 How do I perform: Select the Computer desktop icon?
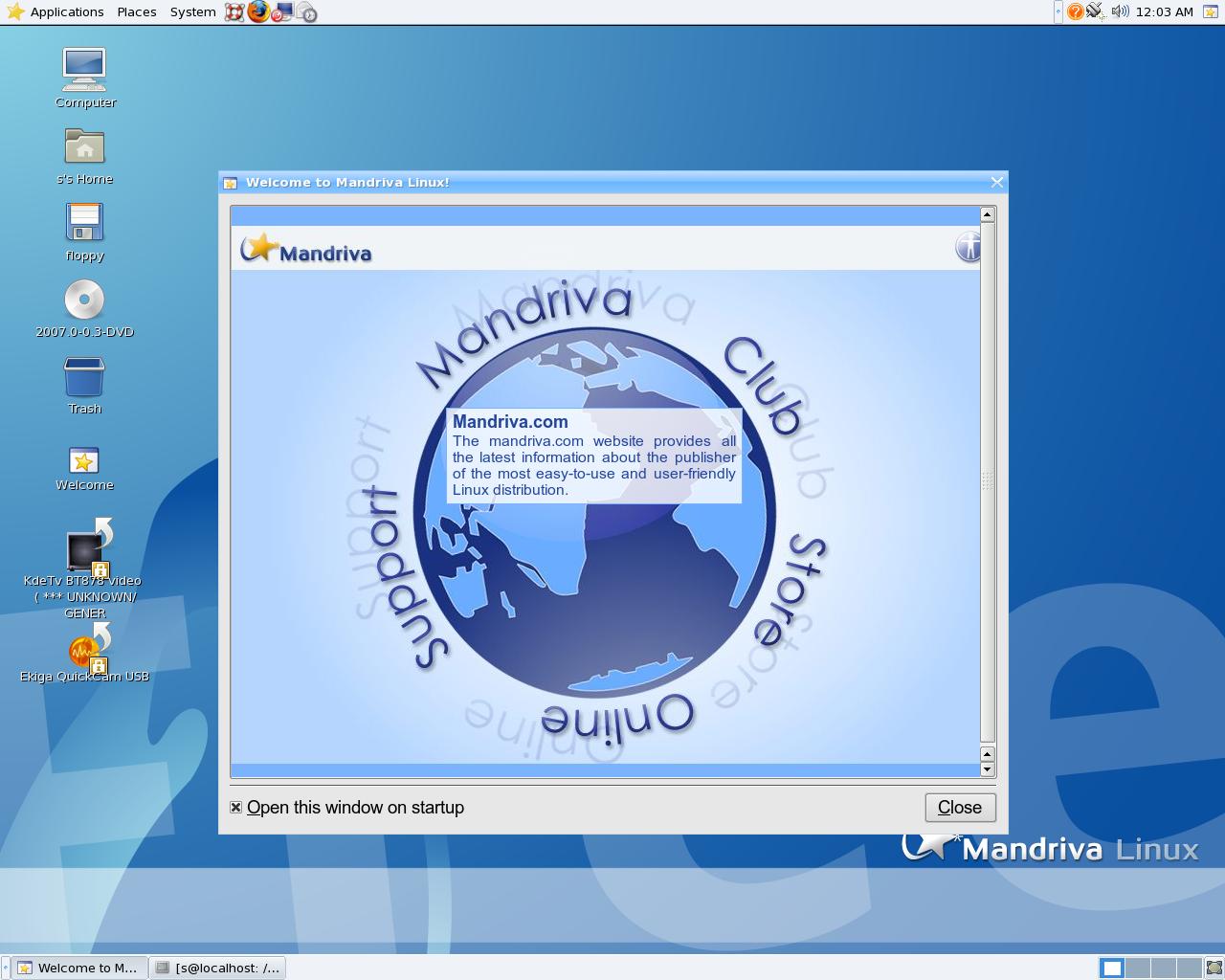tap(84, 78)
